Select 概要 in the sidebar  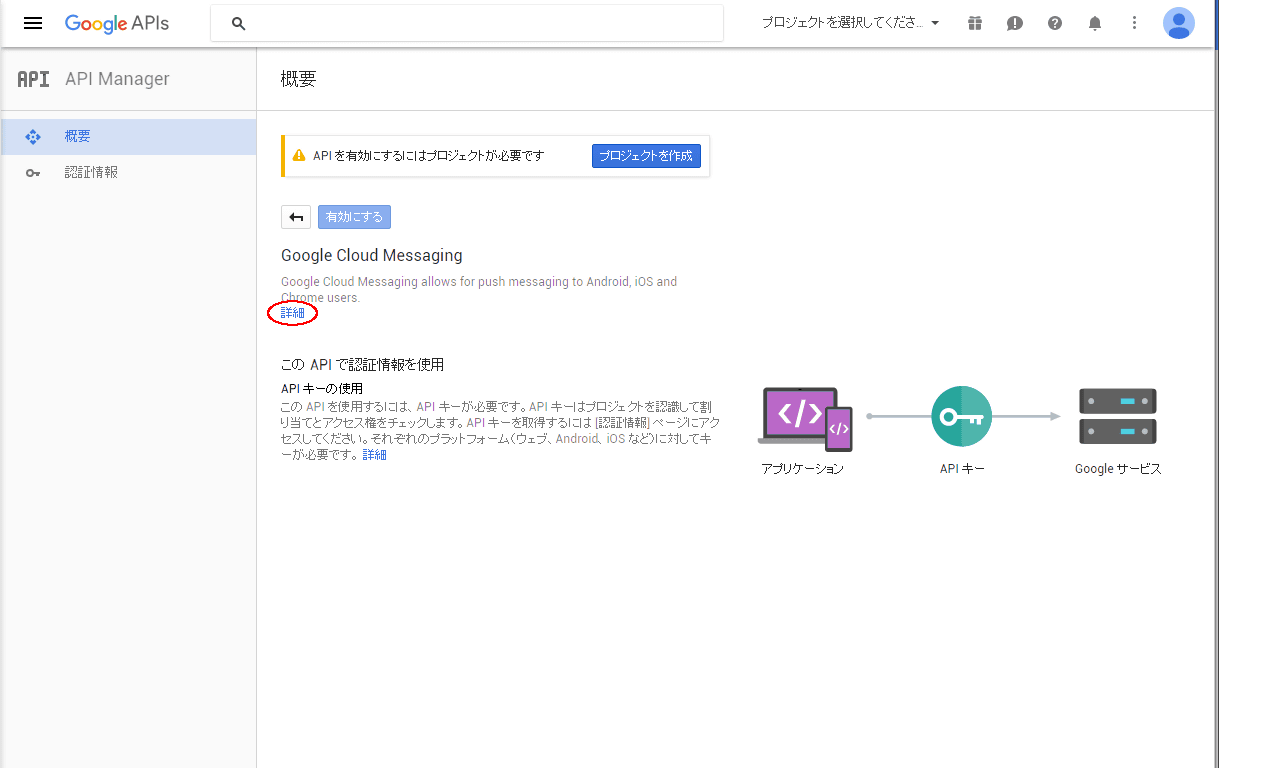[128, 137]
